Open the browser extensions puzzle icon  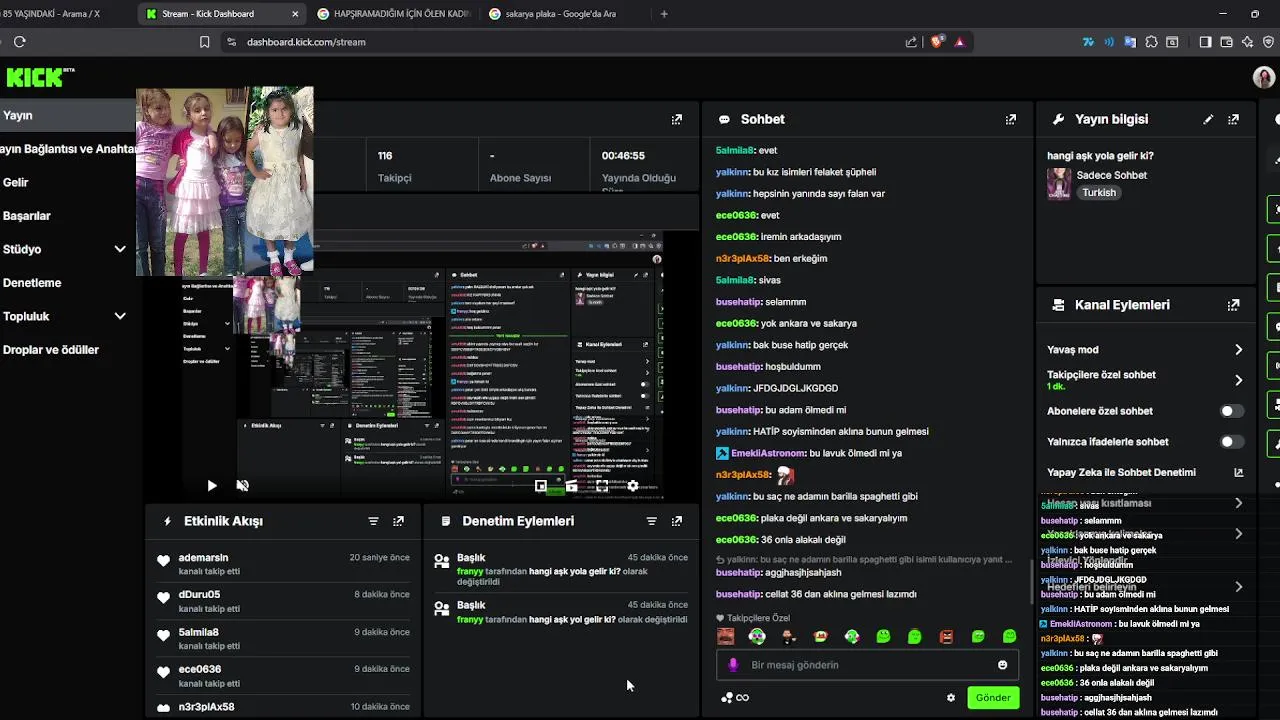(x=1151, y=42)
